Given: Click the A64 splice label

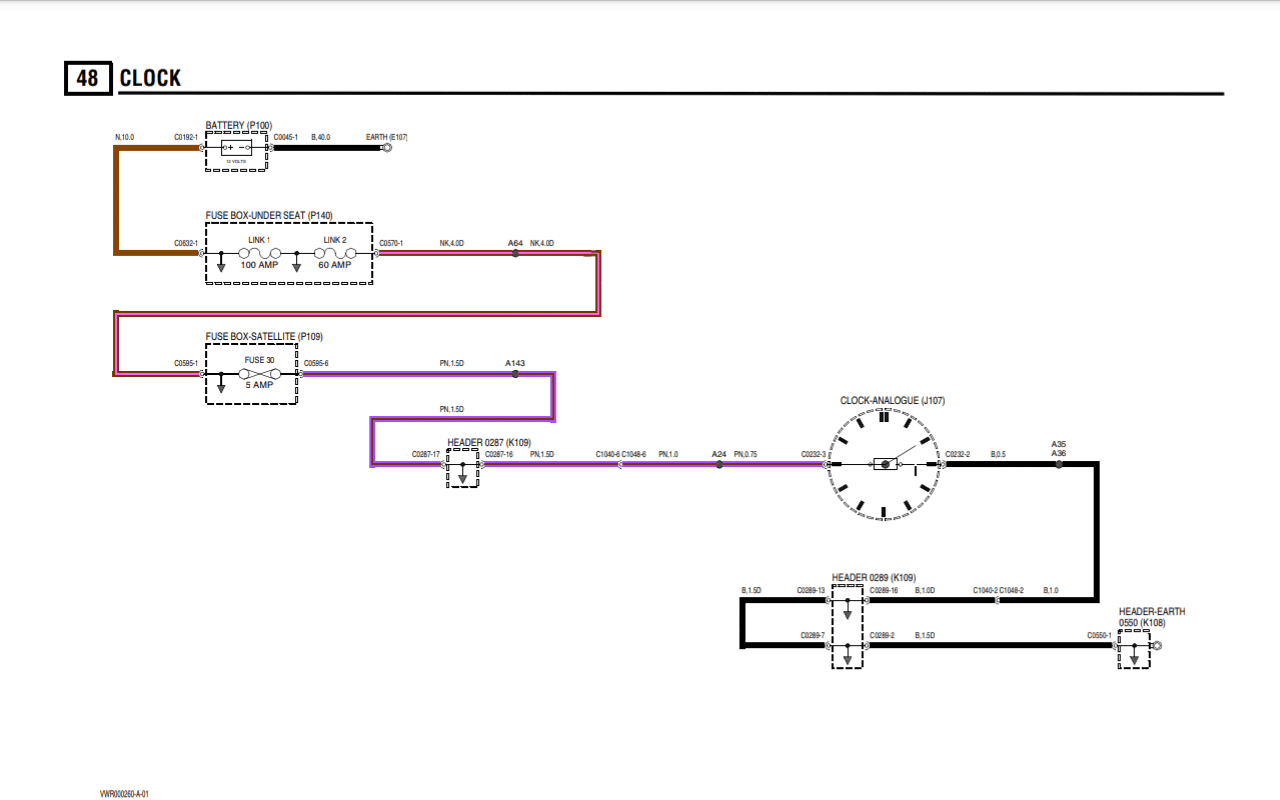Looking at the screenshot, I should 515,243.
